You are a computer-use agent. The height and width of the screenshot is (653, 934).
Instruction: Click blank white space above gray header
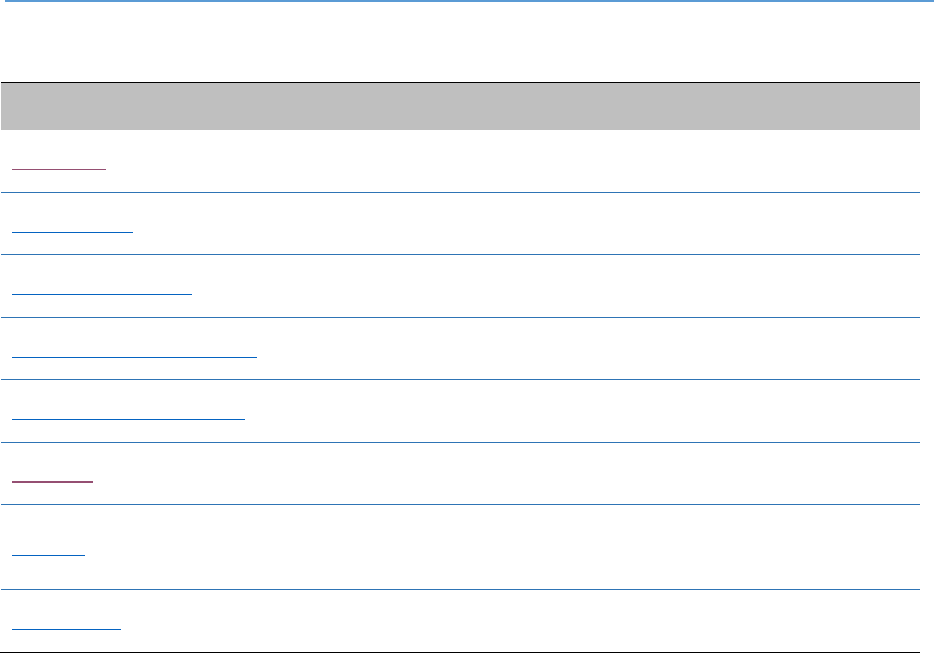pyautogui.click(x=460, y=42)
